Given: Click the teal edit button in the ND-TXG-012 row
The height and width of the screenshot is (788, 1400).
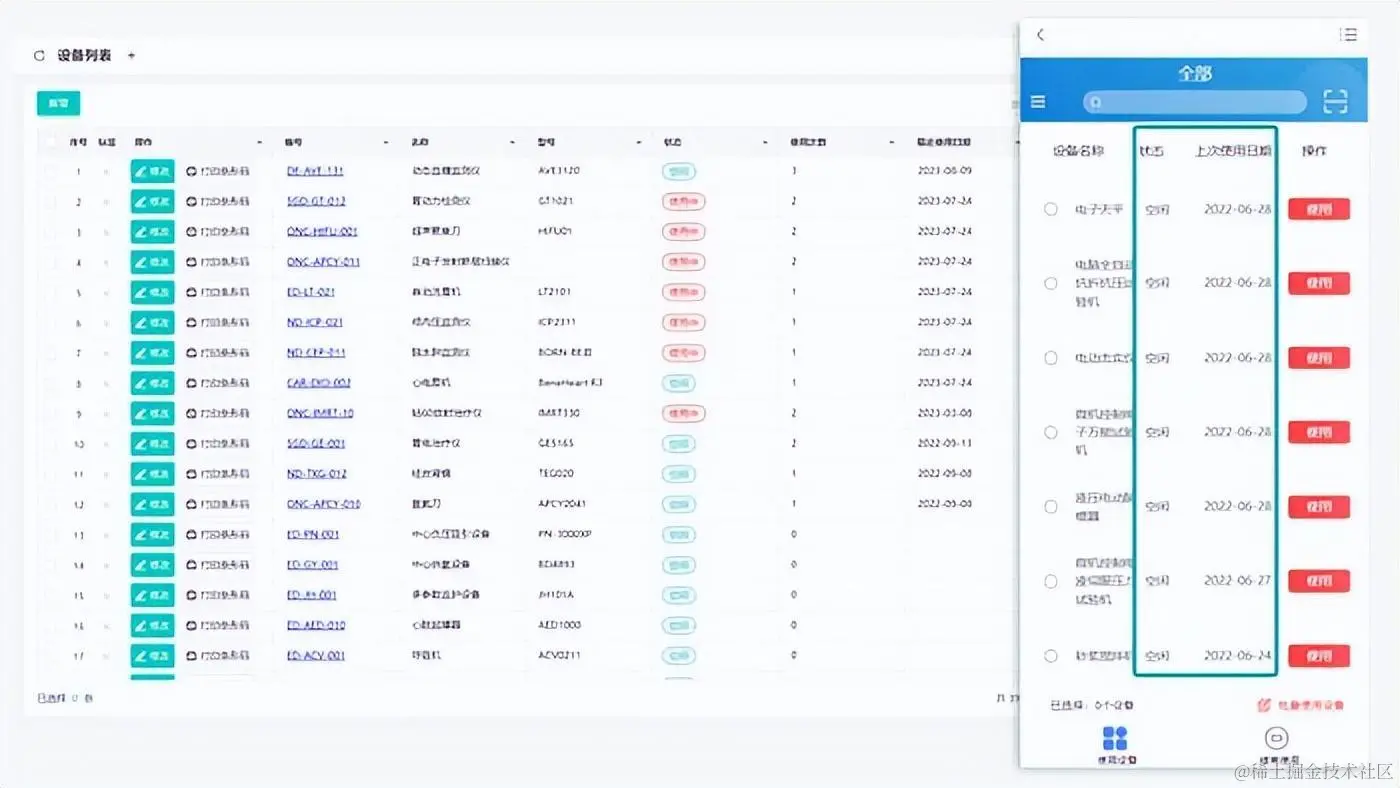Looking at the screenshot, I should (152, 474).
